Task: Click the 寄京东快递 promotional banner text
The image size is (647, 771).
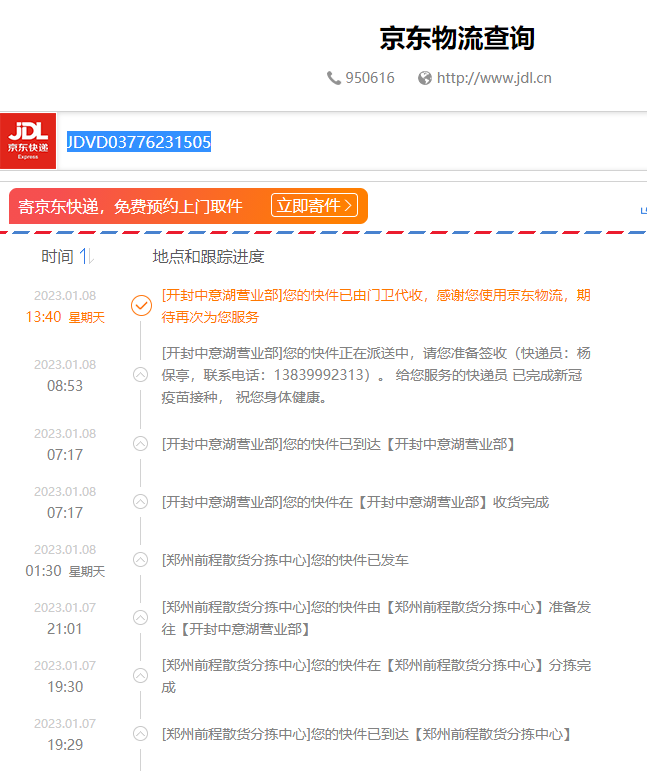Action: 130,207
